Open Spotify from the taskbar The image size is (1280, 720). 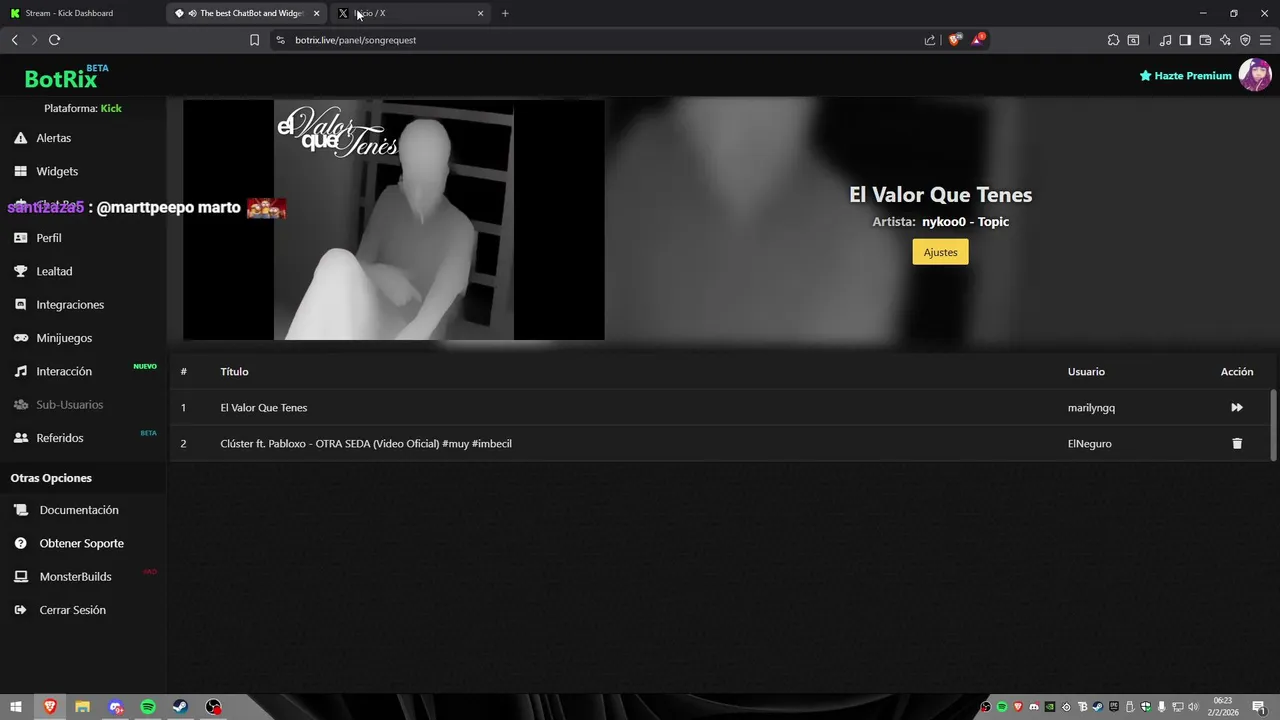tap(148, 707)
